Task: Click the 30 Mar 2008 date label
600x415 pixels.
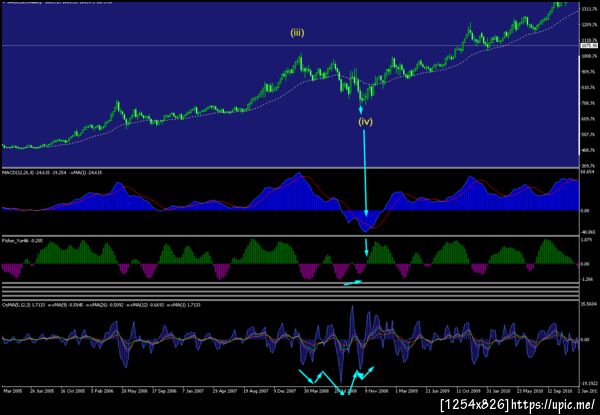Action: coord(316,391)
